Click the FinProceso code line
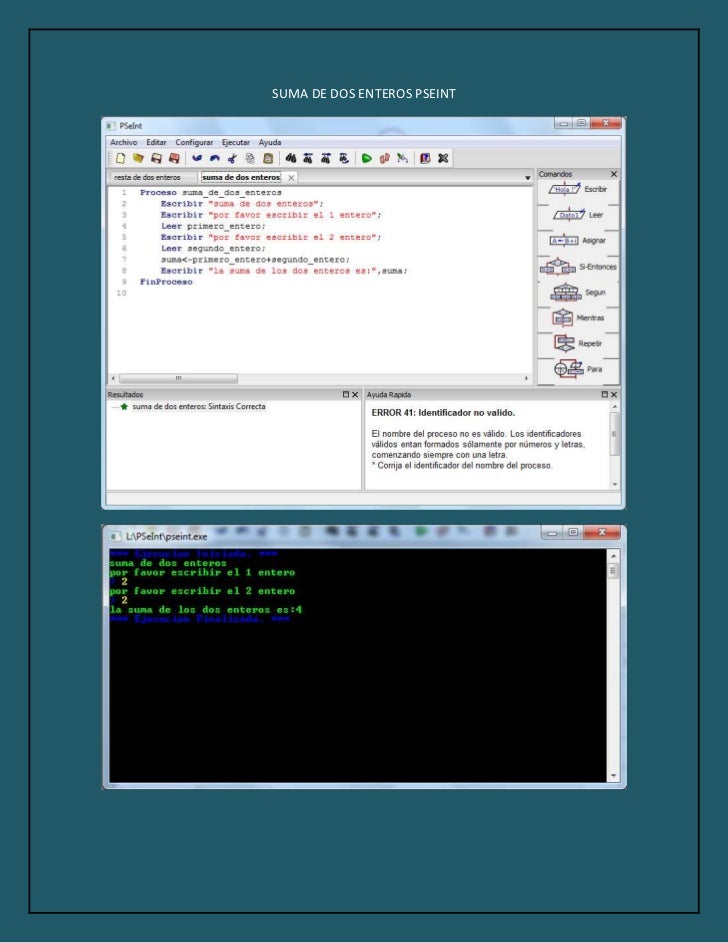The image size is (728, 943). tap(166, 282)
